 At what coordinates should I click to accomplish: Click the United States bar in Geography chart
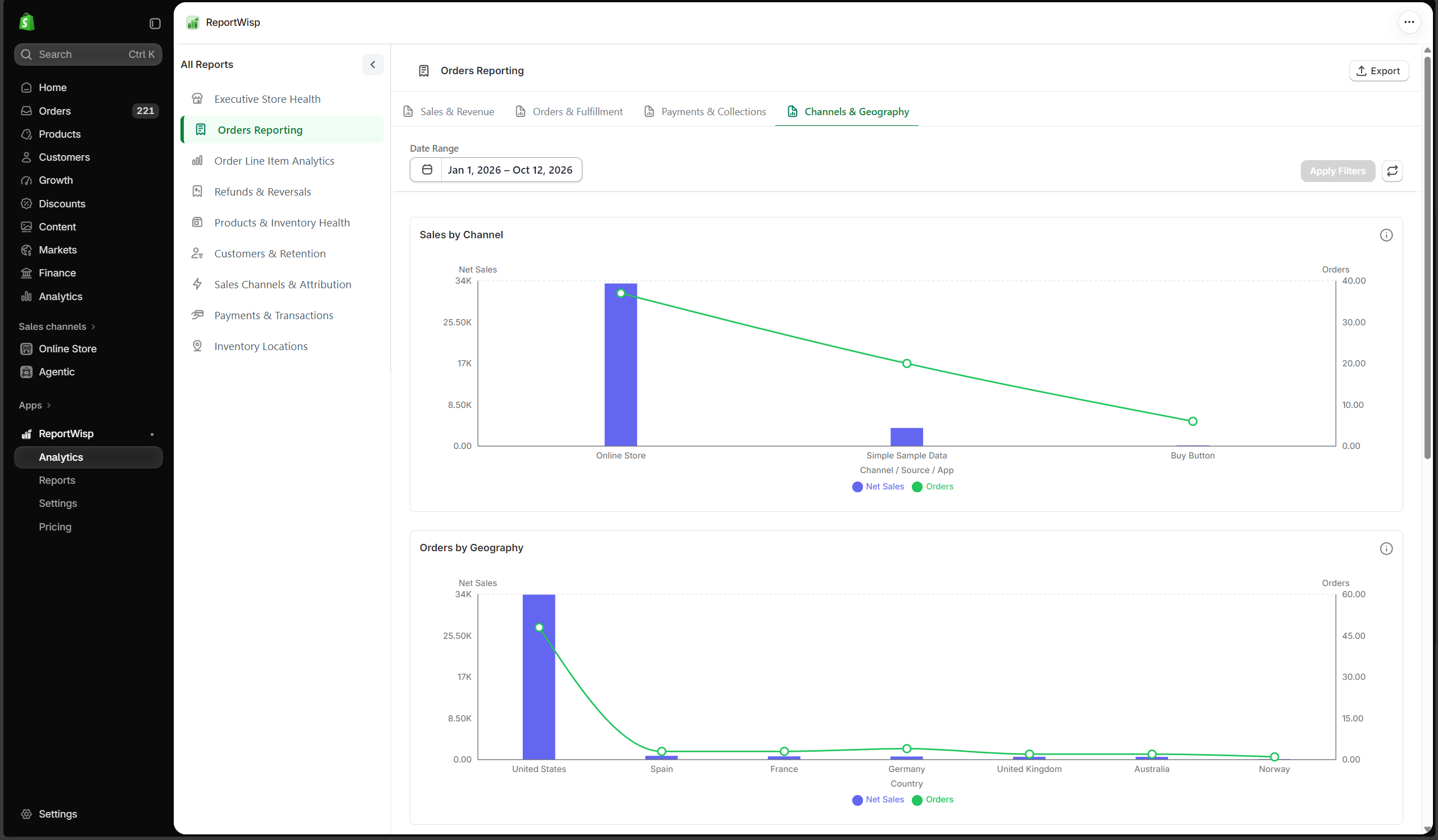coord(538,677)
